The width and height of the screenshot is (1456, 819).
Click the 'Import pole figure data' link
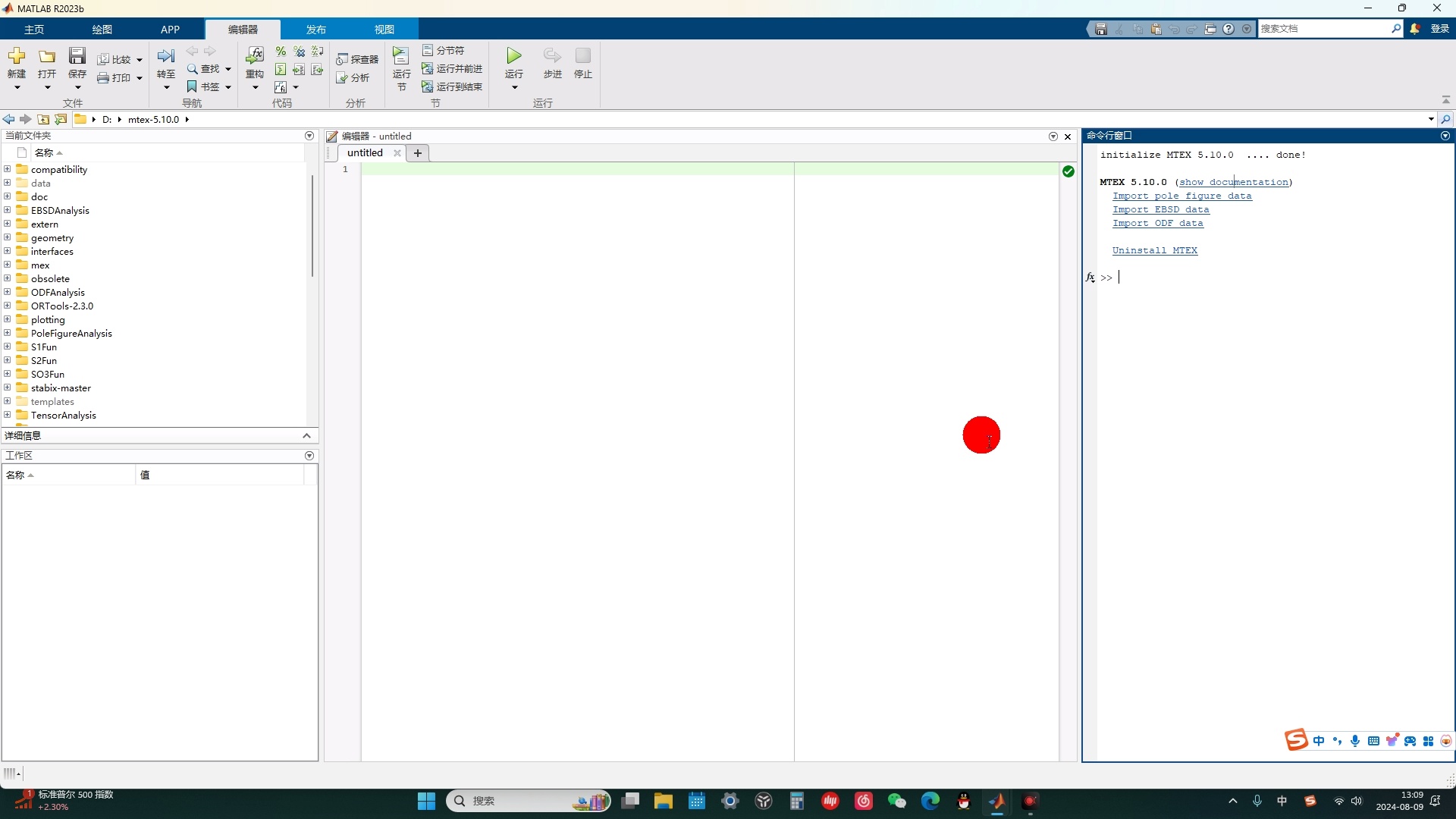[1182, 196]
